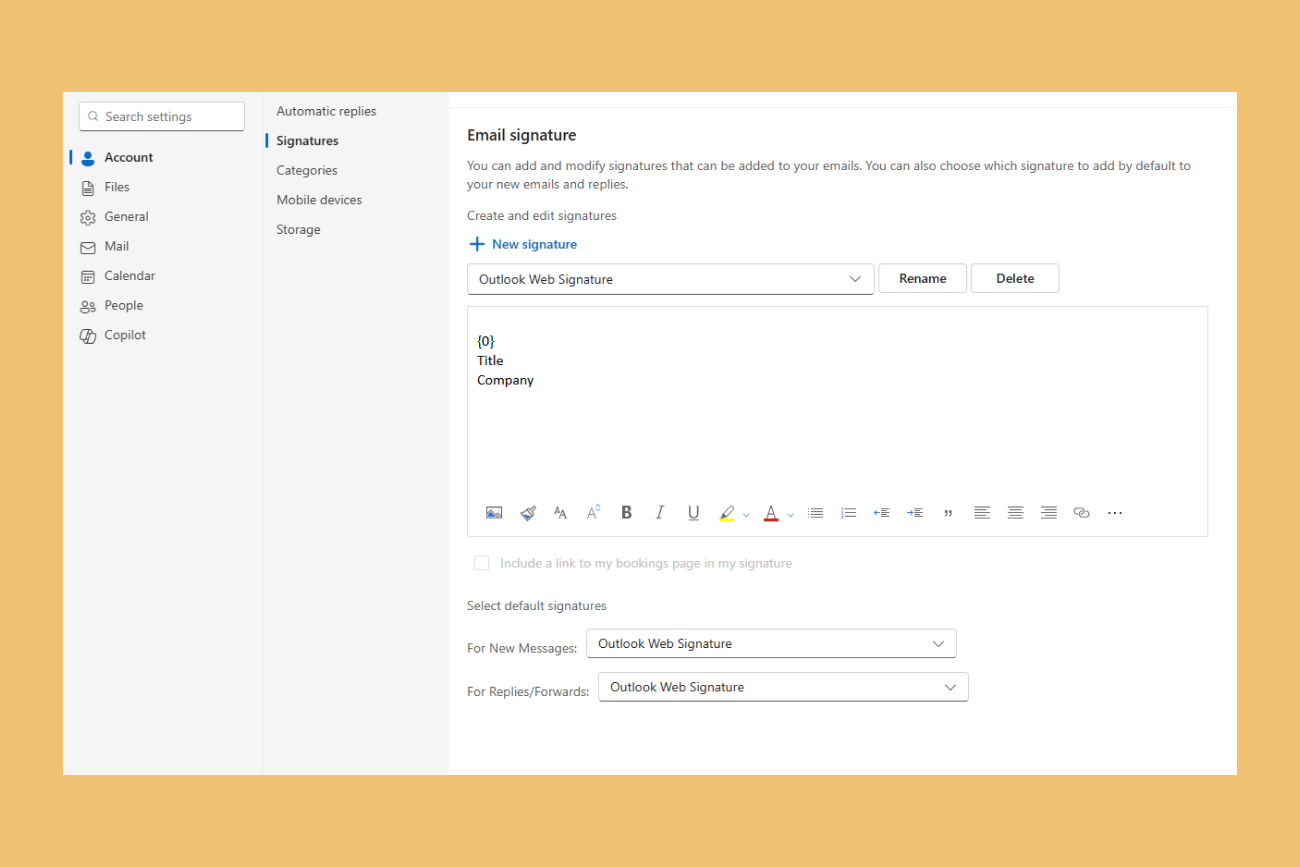Open the Calendar settings section
The height and width of the screenshot is (867, 1300).
coord(130,276)
